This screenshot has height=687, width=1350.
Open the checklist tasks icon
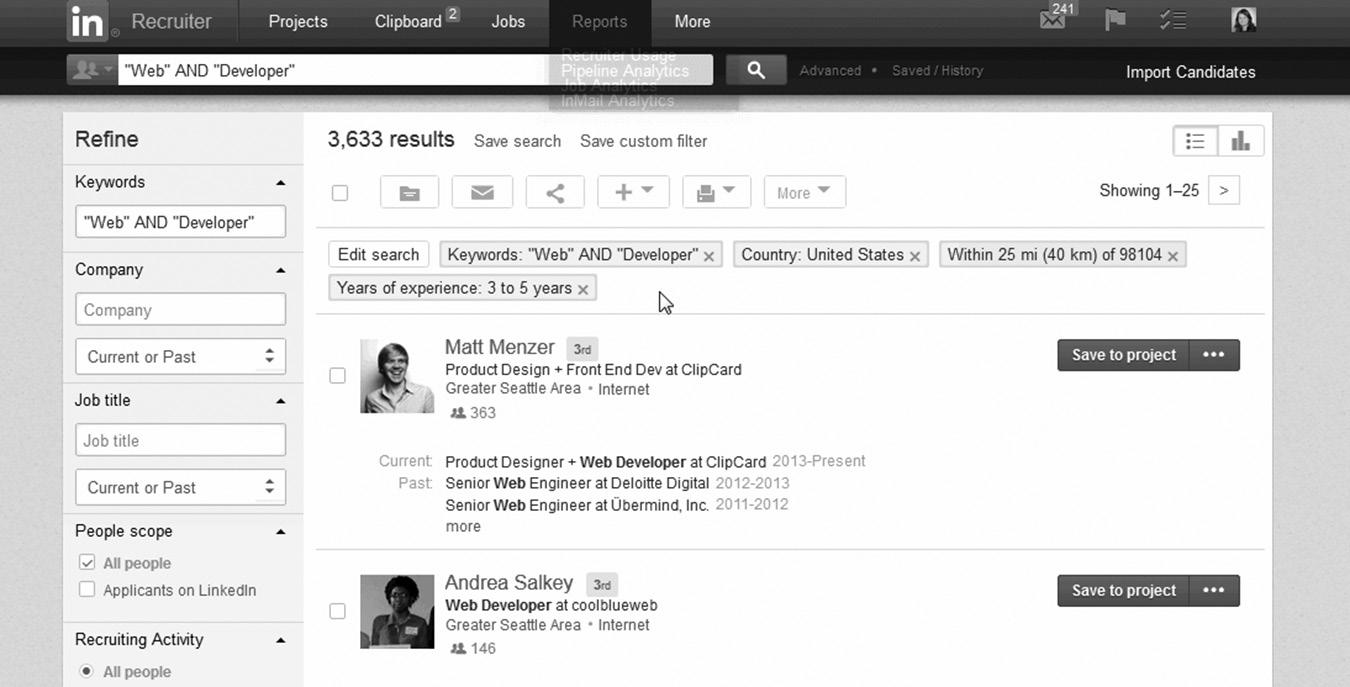point(1172,20)
